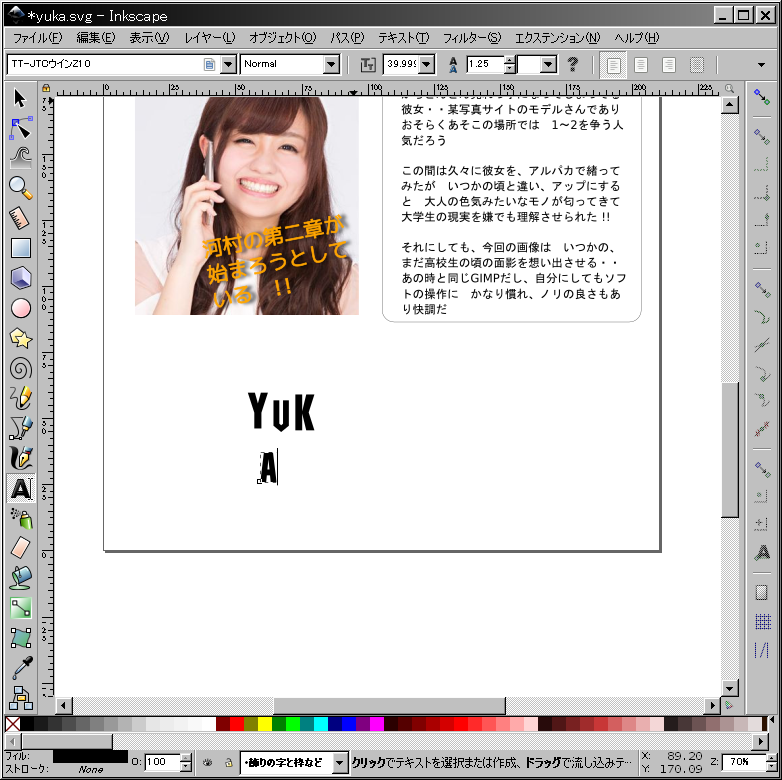
Task: Toggle current layer visibility eye
Action: 207,763
